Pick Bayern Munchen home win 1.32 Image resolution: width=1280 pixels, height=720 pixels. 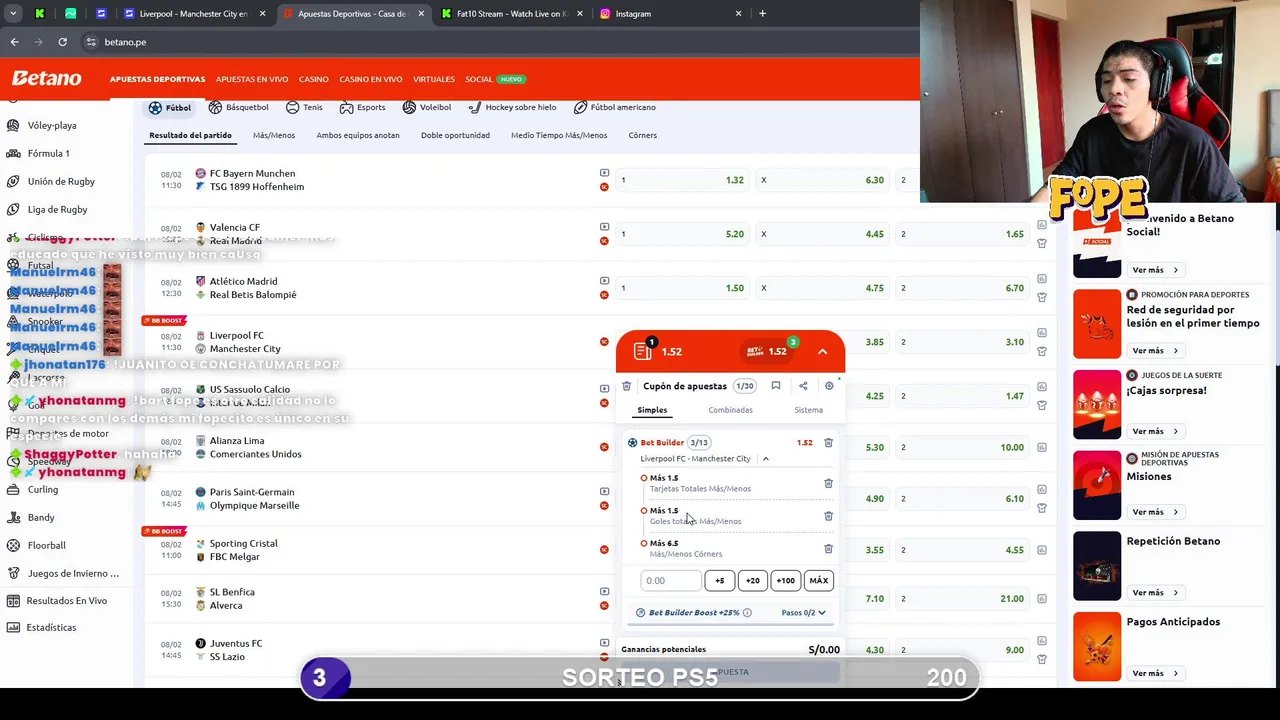click(683, 180)
